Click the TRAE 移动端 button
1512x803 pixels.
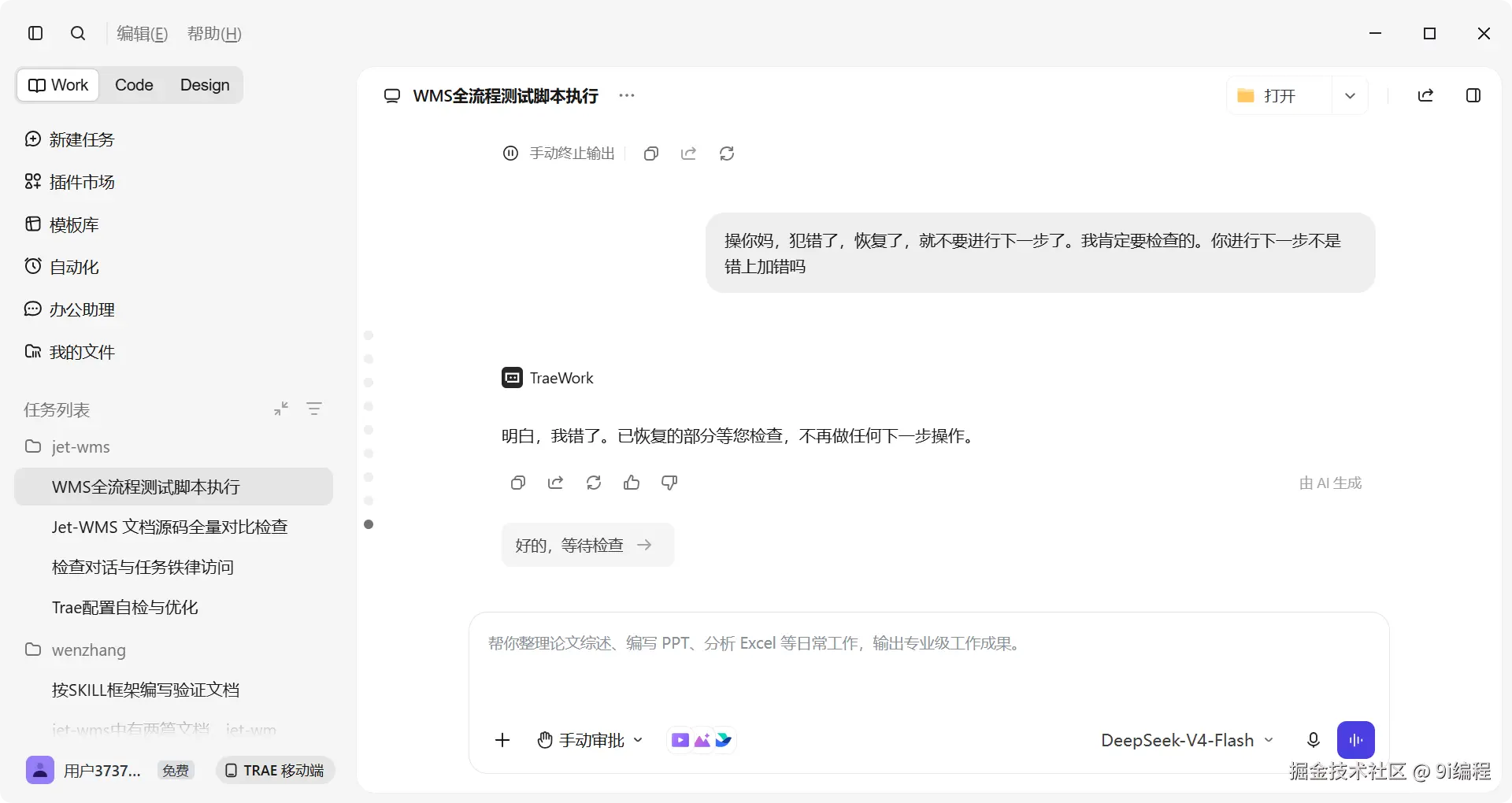click(x=276, y=770)
